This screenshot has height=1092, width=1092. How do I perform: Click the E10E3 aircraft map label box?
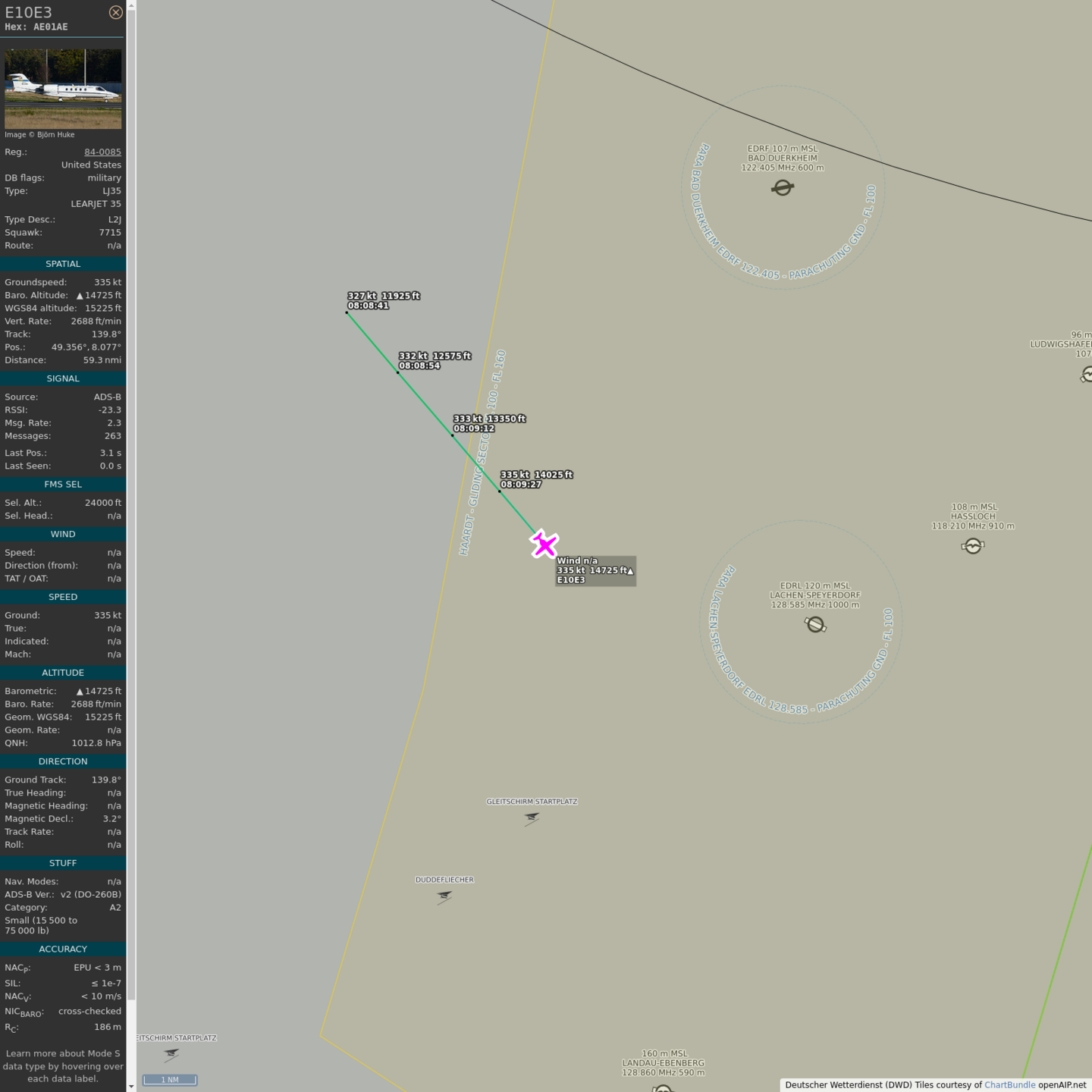pos(595,570)
